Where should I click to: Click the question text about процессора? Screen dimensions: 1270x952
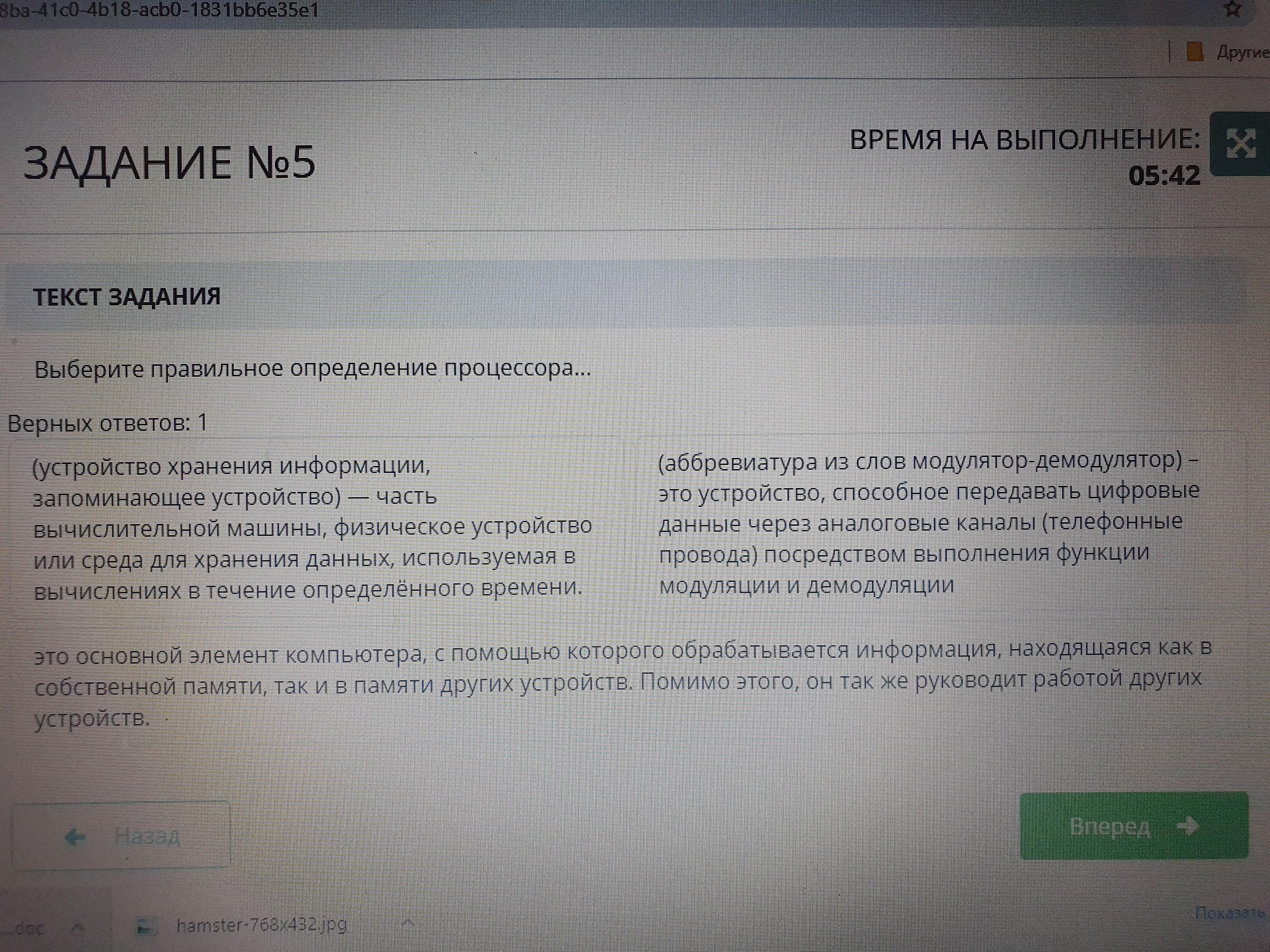click(312, 369)
